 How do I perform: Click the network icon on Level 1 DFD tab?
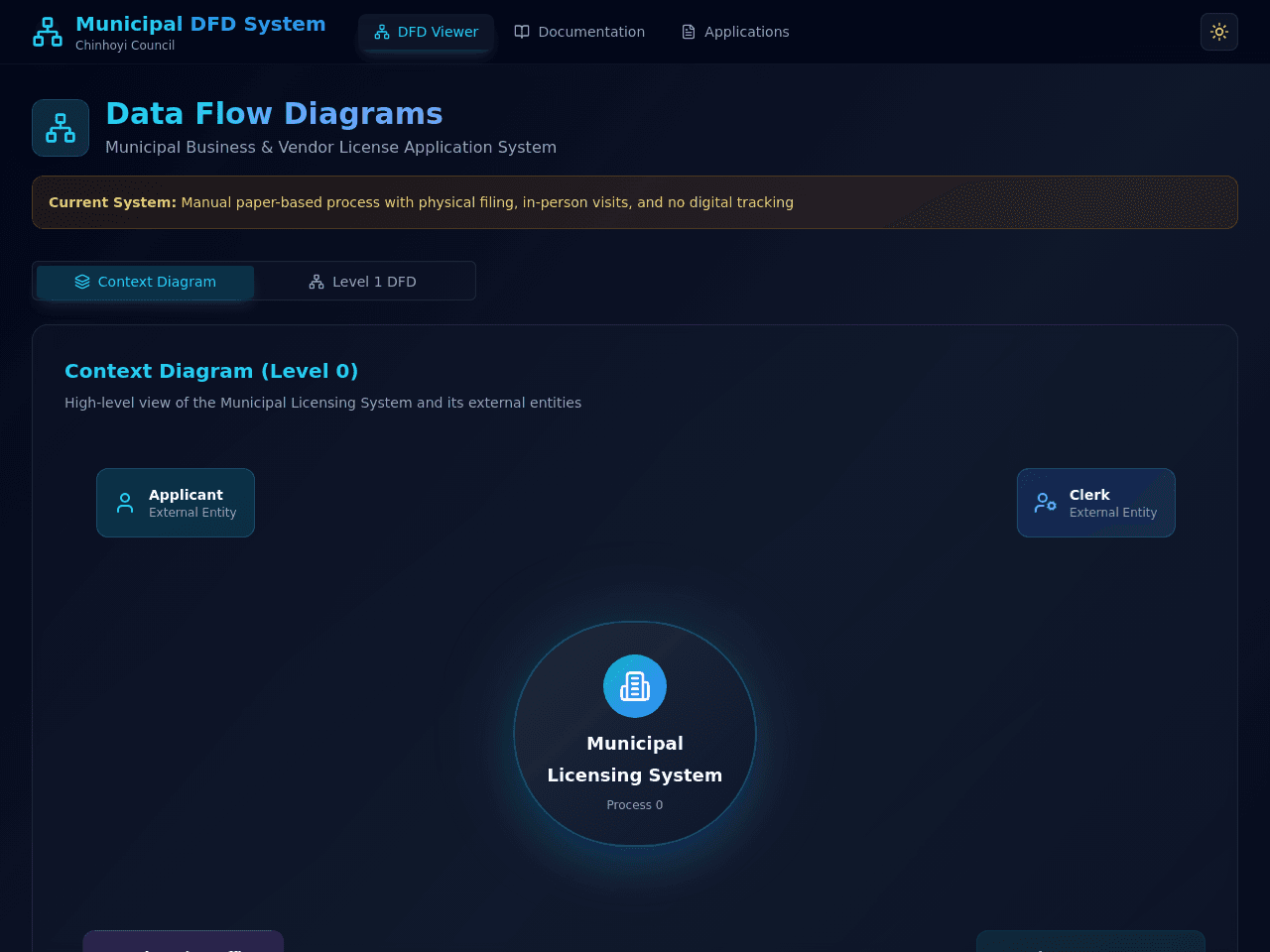pos(317,282)
